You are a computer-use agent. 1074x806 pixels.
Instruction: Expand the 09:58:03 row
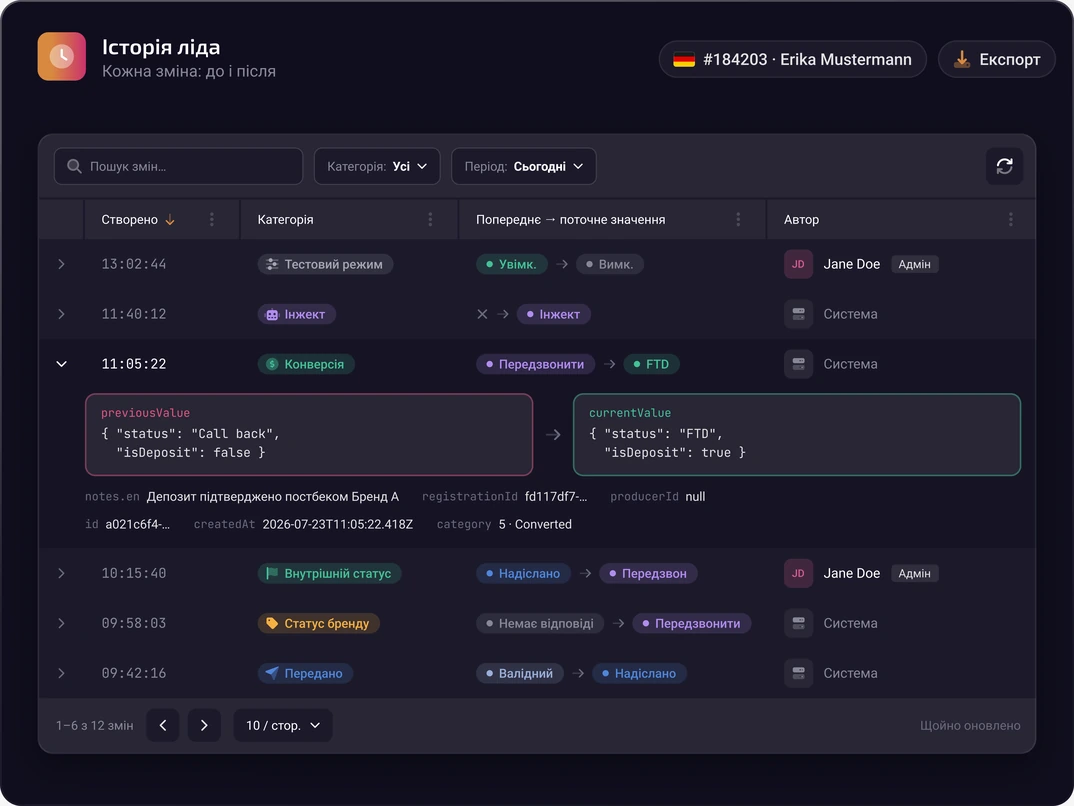pos(61,623)
